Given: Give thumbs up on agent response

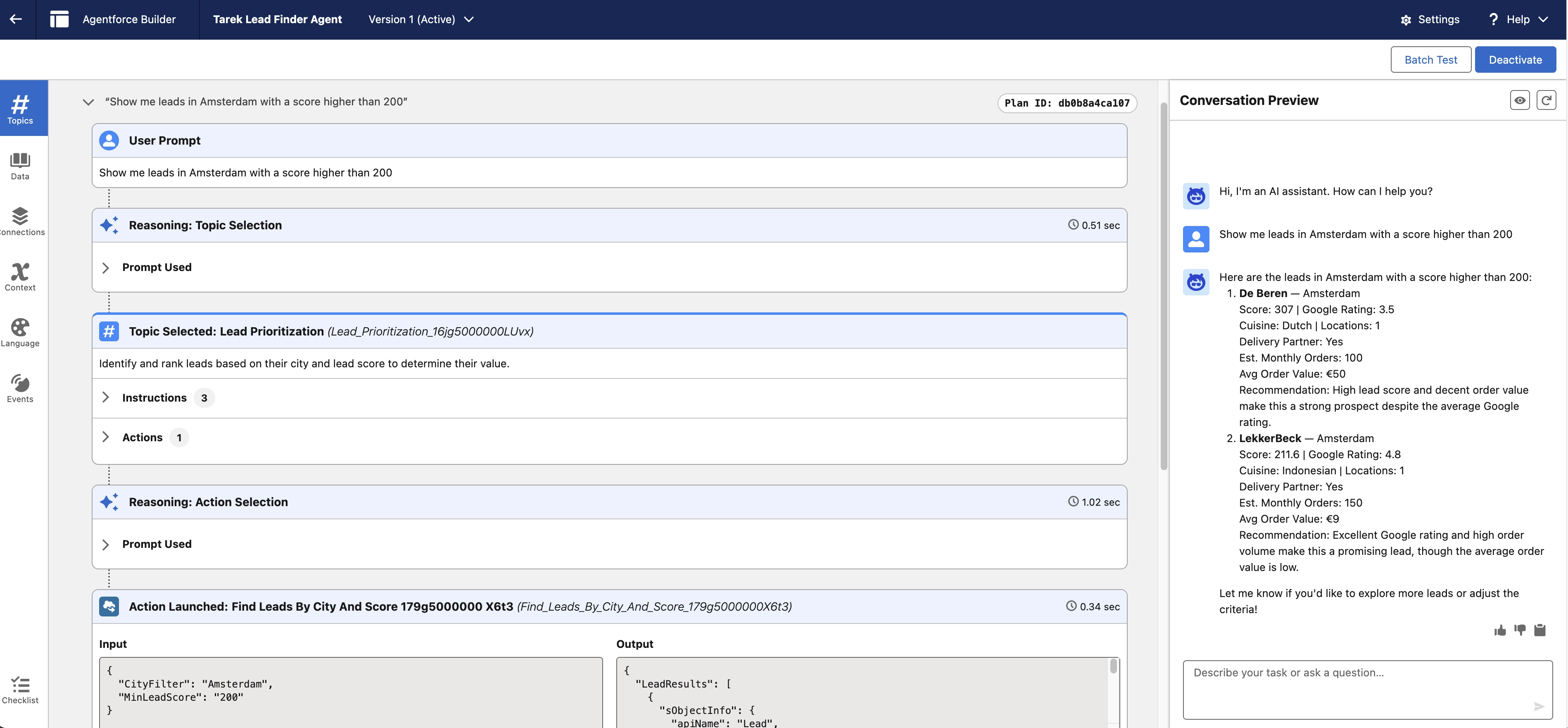Looking at the screenshot, I should coord(1500,630).
